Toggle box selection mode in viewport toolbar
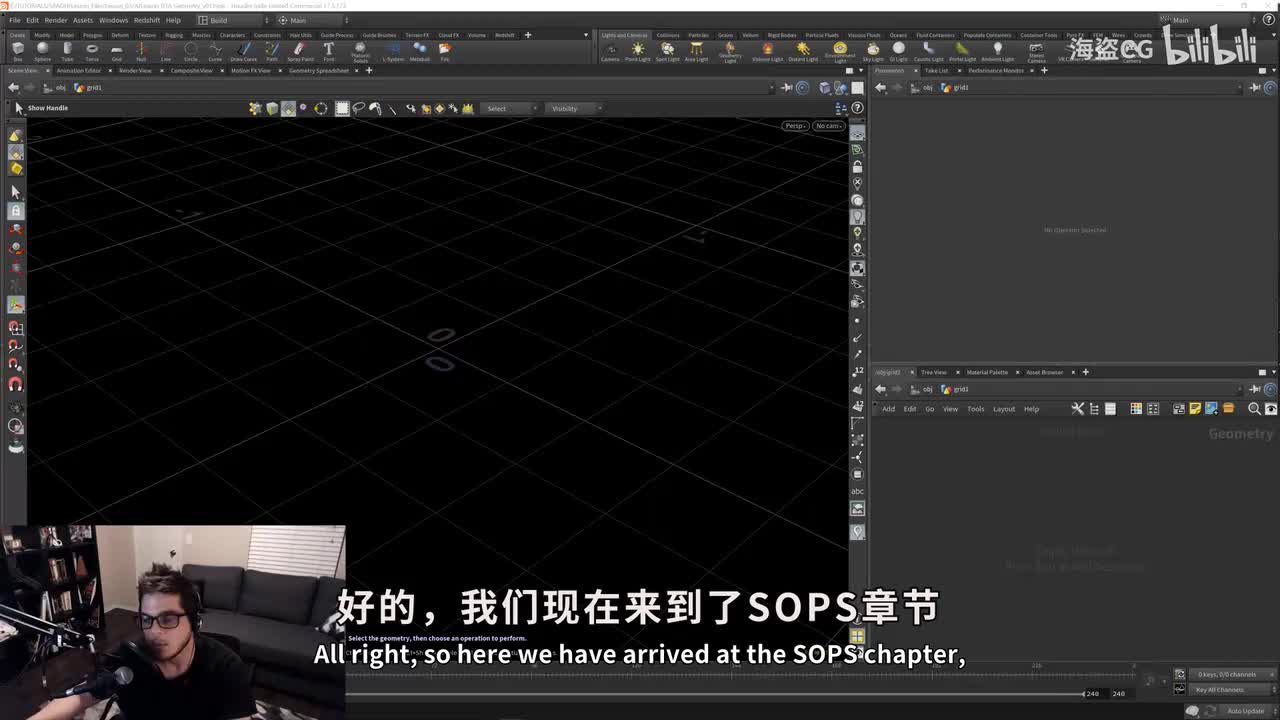The width and height of the screenshot is (1280, 720). [342, 108]
